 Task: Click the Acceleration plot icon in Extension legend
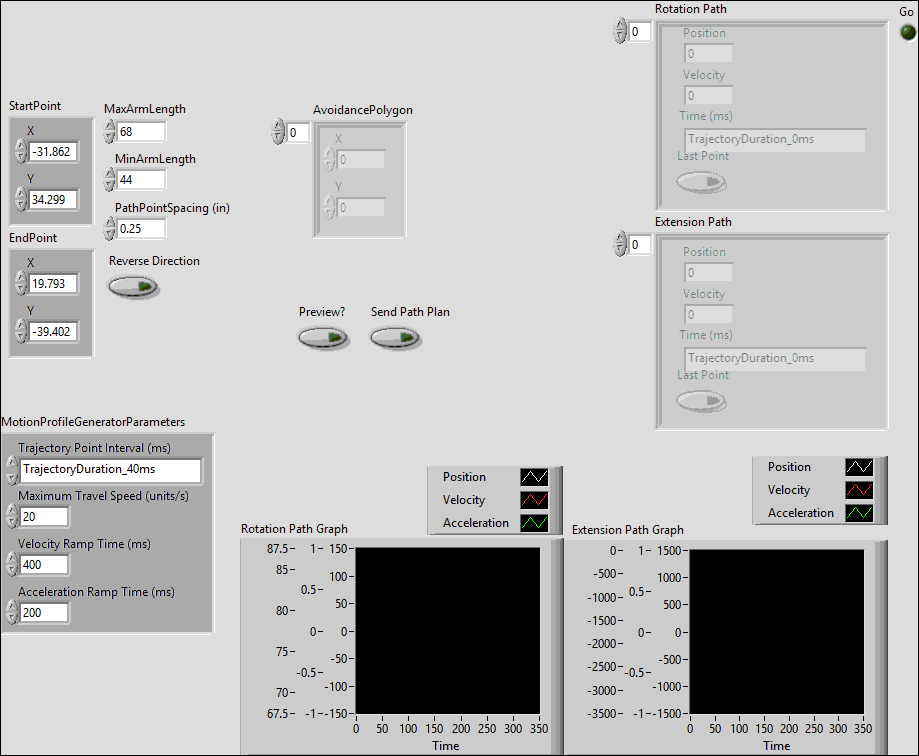[859, 513]
